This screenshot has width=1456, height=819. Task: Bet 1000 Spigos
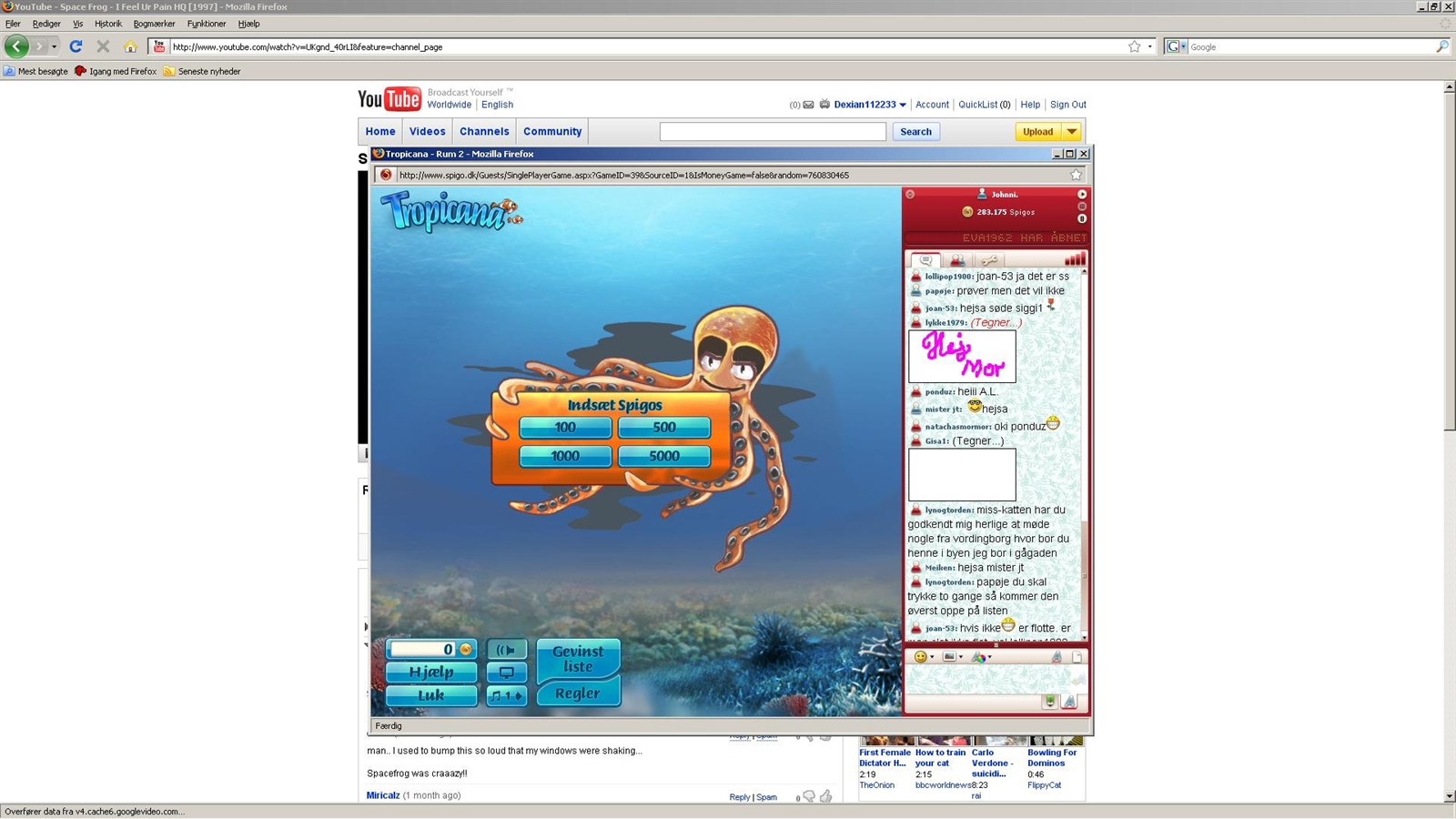click(x=565, y=456)
